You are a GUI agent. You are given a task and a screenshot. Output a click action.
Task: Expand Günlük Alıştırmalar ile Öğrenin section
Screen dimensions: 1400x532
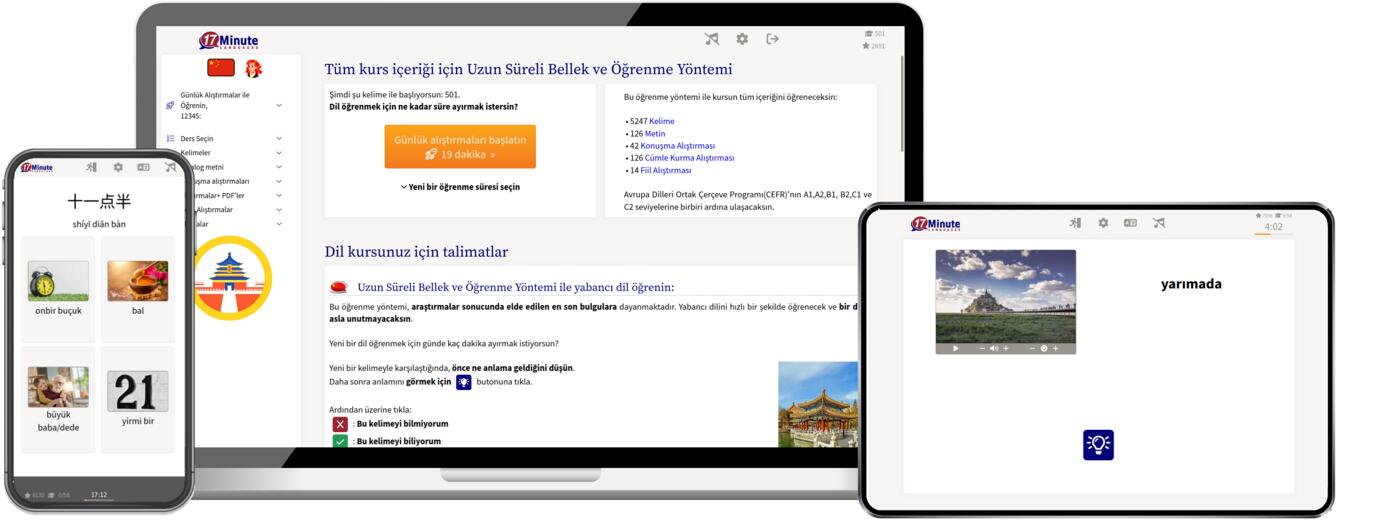(x=279, y=105)
